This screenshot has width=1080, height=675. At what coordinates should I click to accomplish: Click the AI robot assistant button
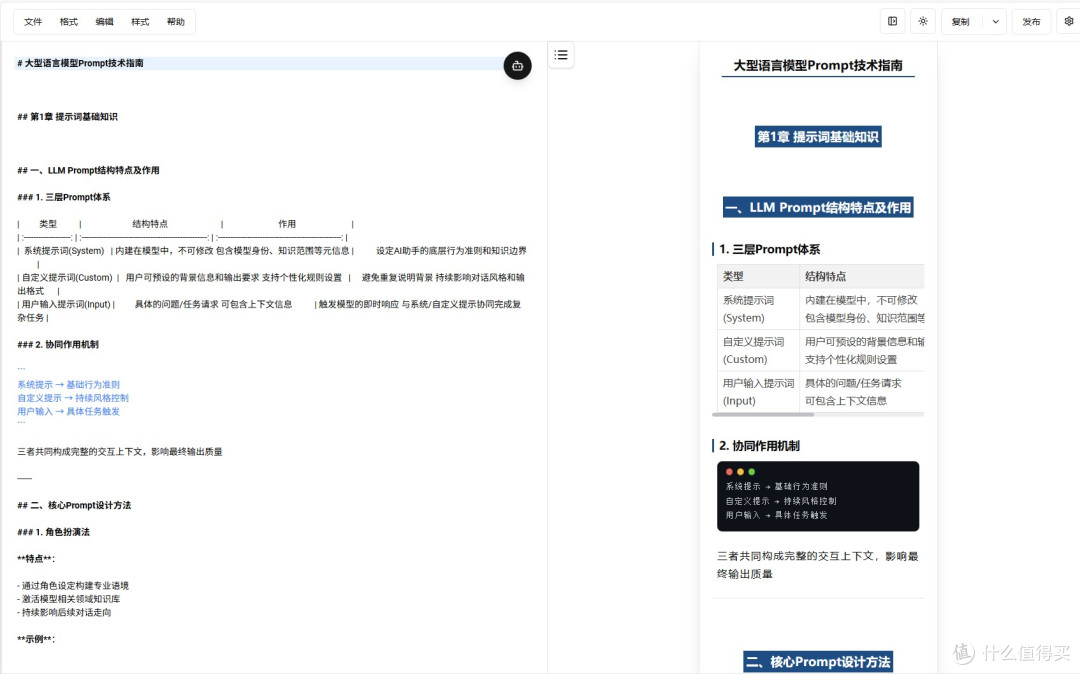(517, 66)
